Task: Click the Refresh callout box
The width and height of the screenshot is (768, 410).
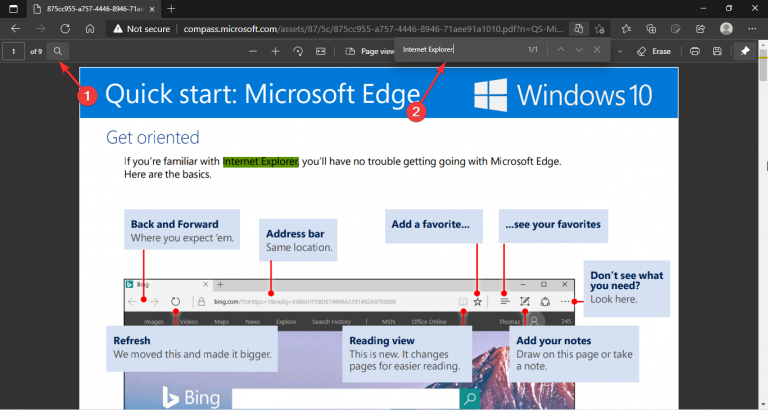Action: [192, 348]
